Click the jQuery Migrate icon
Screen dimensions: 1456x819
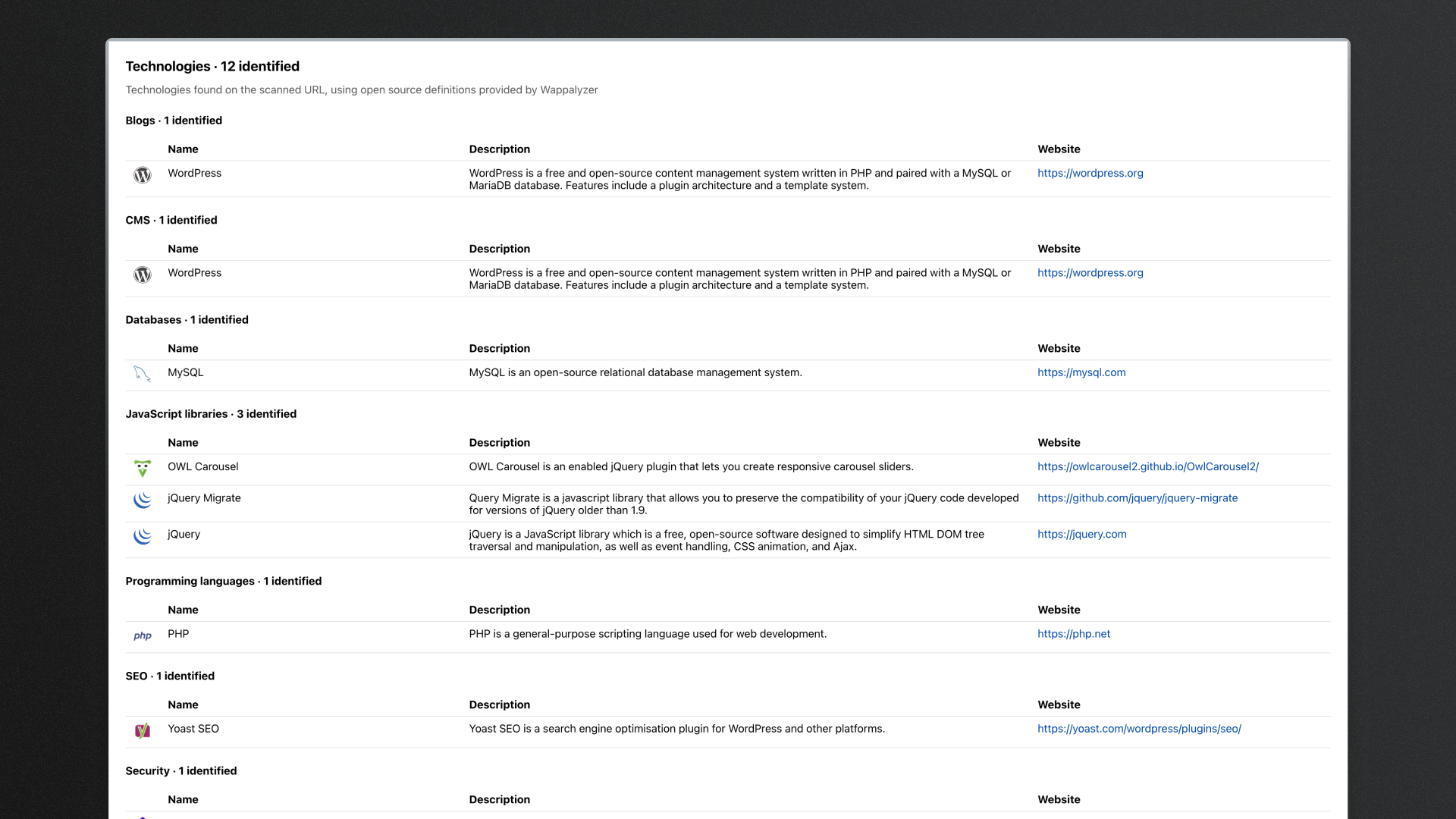143,500
